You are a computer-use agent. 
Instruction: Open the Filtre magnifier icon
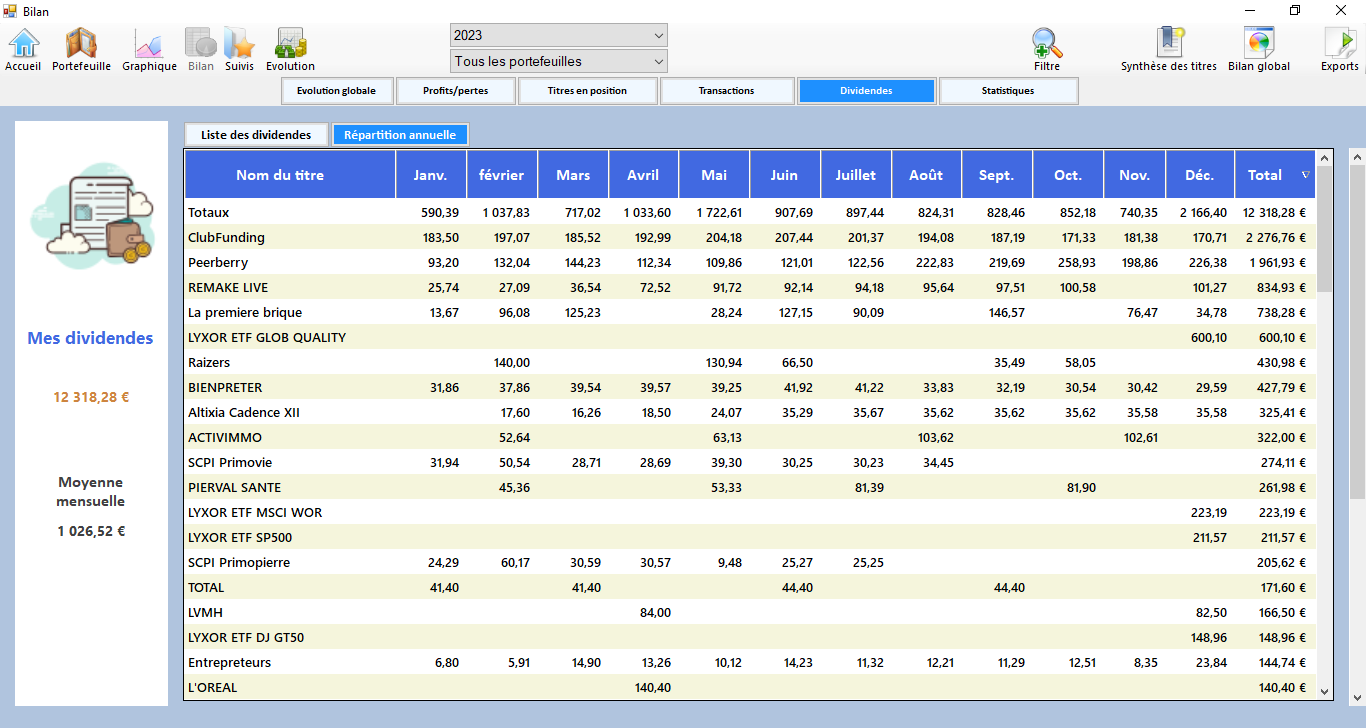pyautogui.click(x=1047, y=49)
